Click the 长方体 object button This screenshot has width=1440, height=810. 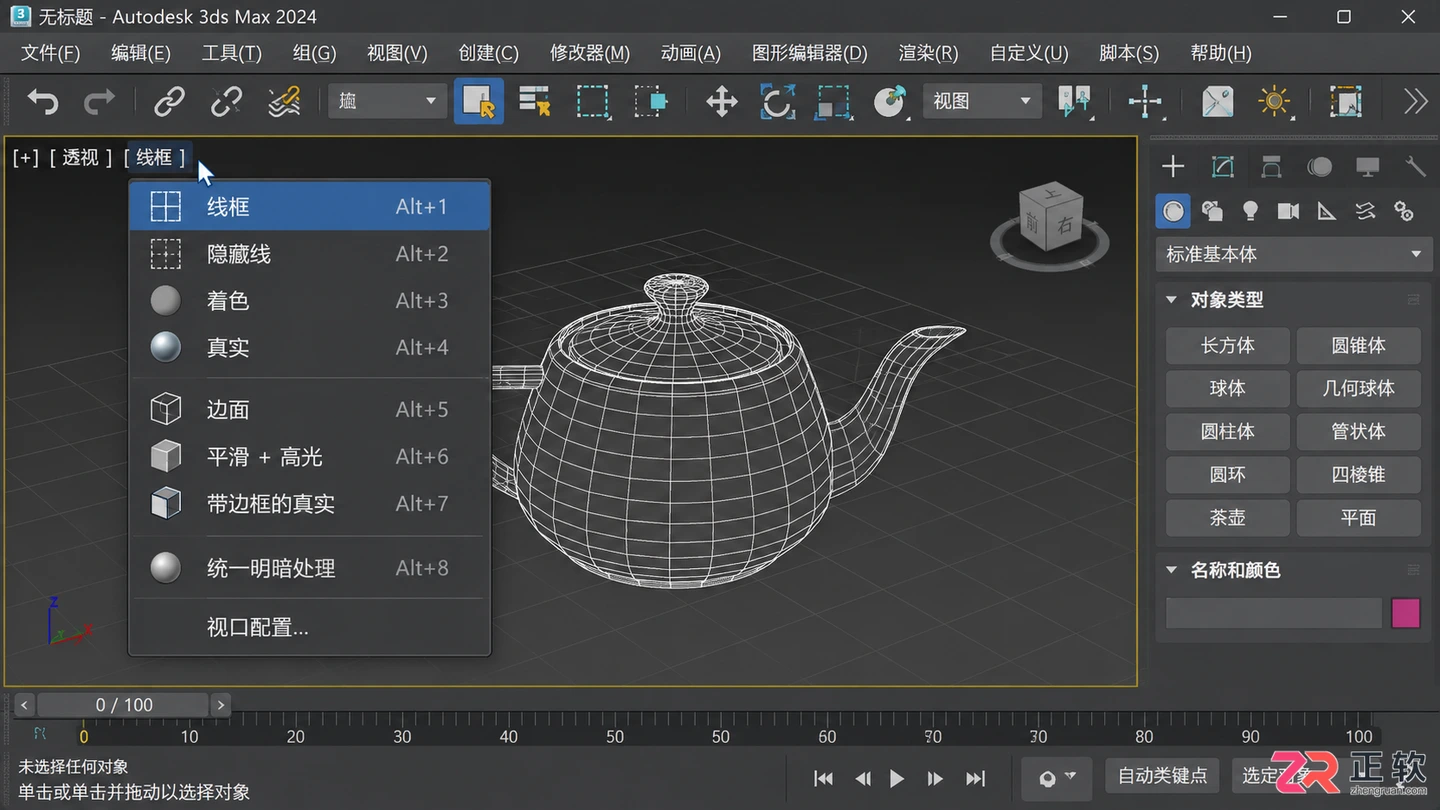pos(1228,346)
